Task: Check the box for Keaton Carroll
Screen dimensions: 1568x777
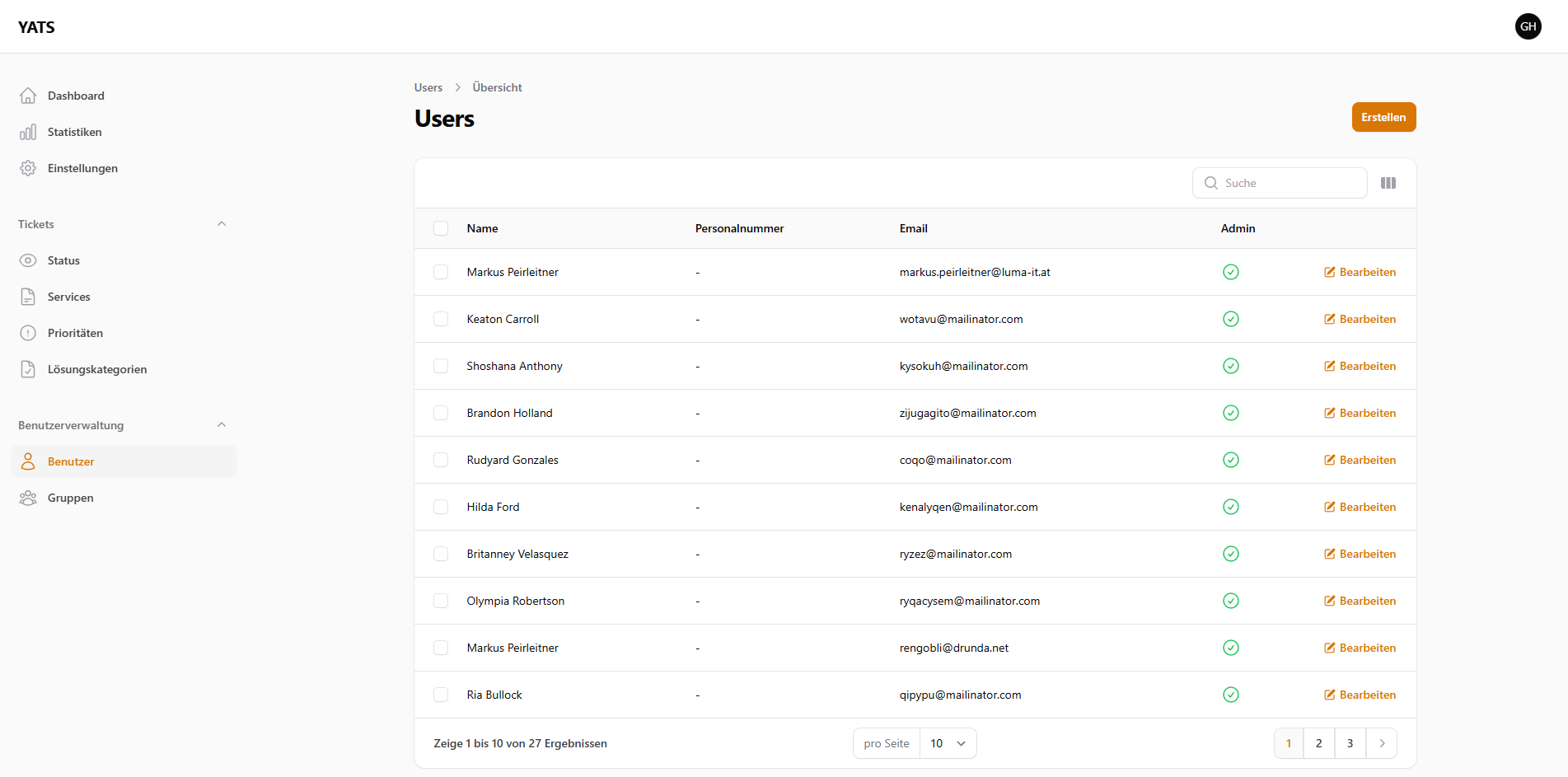Action: (x=441, y=319)
